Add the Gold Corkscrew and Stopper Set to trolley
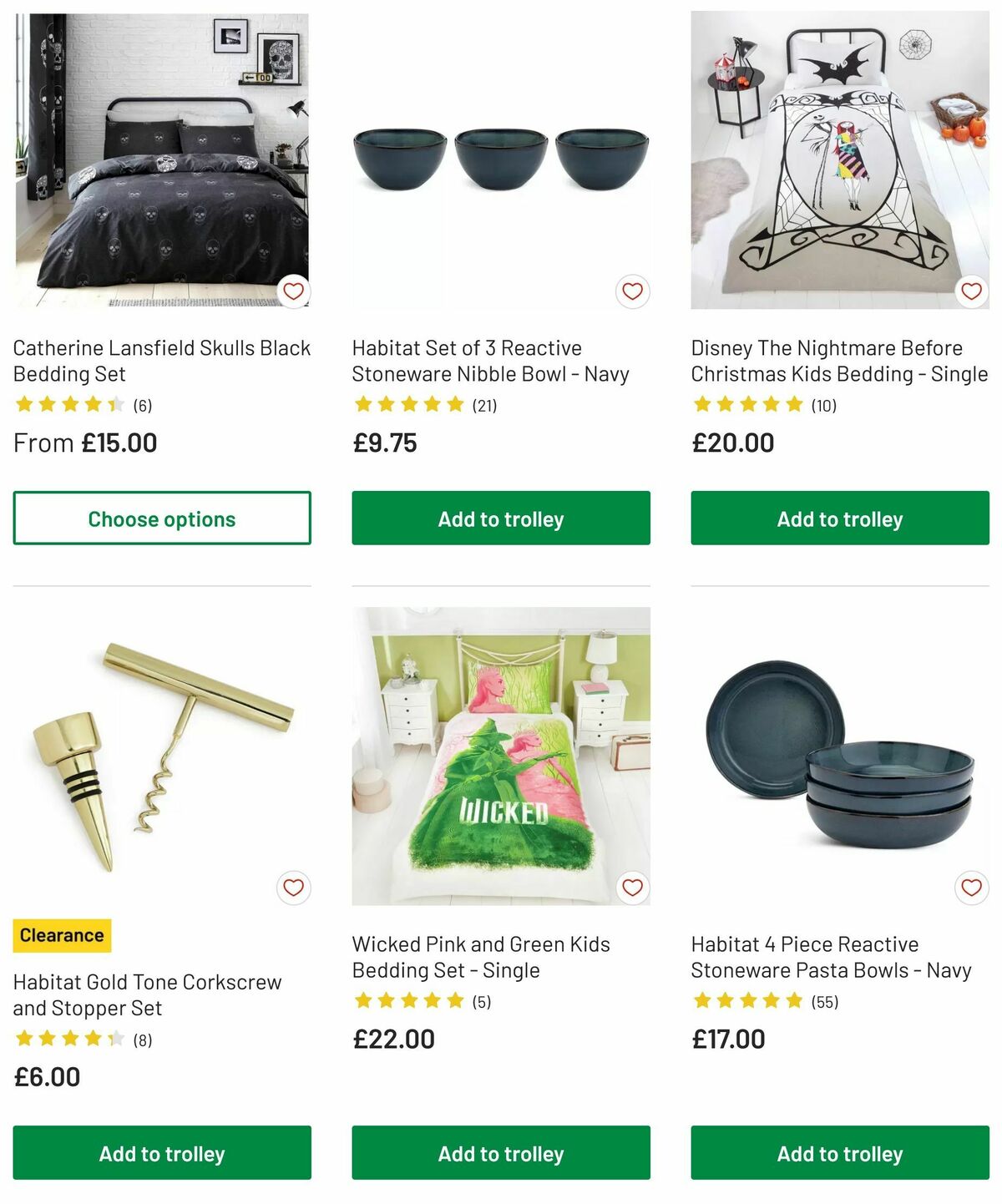The height and width of the screenshot is (1204, 1002). (x=163, y=1154)
